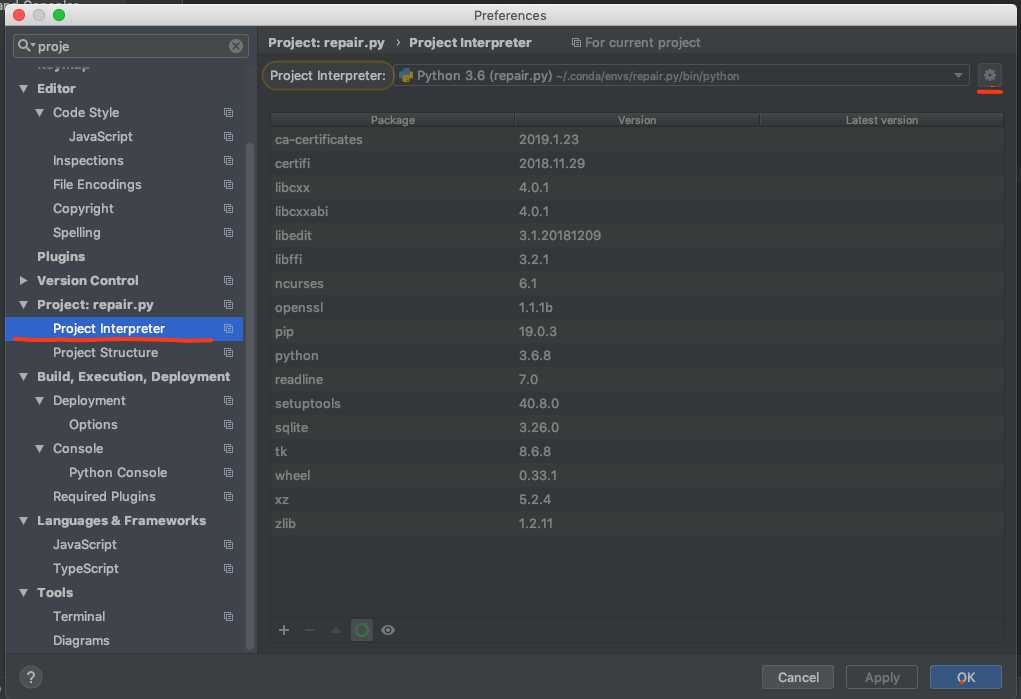Click project-level icon beside Terminal

coord(229,616)
